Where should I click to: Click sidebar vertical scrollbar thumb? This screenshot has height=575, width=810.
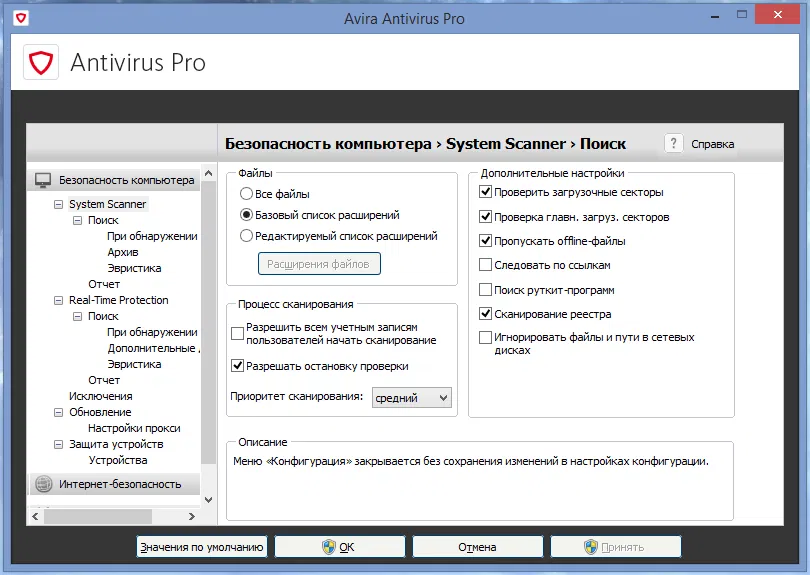(x=208, y=322)
